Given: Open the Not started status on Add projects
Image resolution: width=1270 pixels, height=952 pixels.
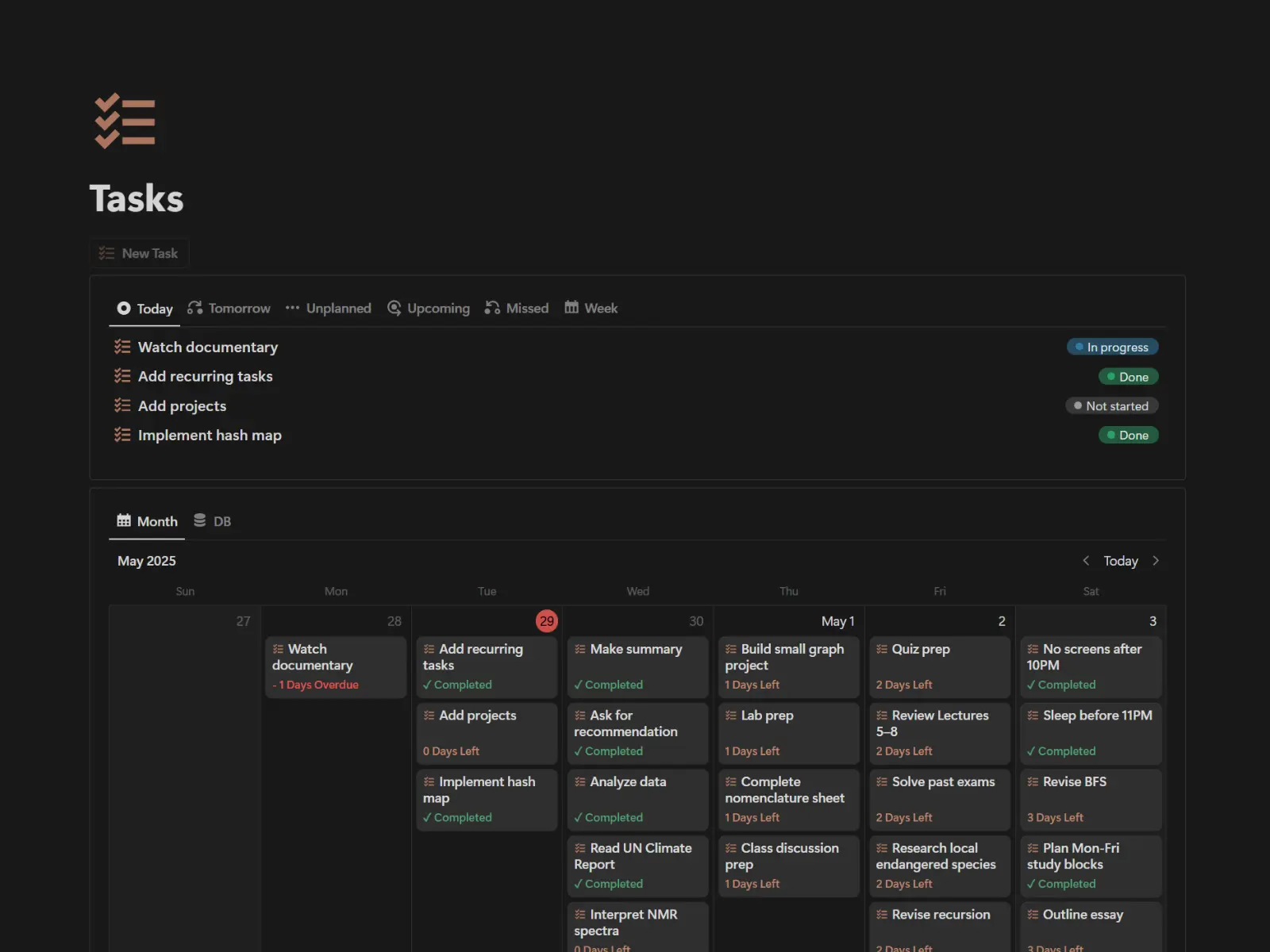Looking at the screenshot, I should pos(1111,405).
